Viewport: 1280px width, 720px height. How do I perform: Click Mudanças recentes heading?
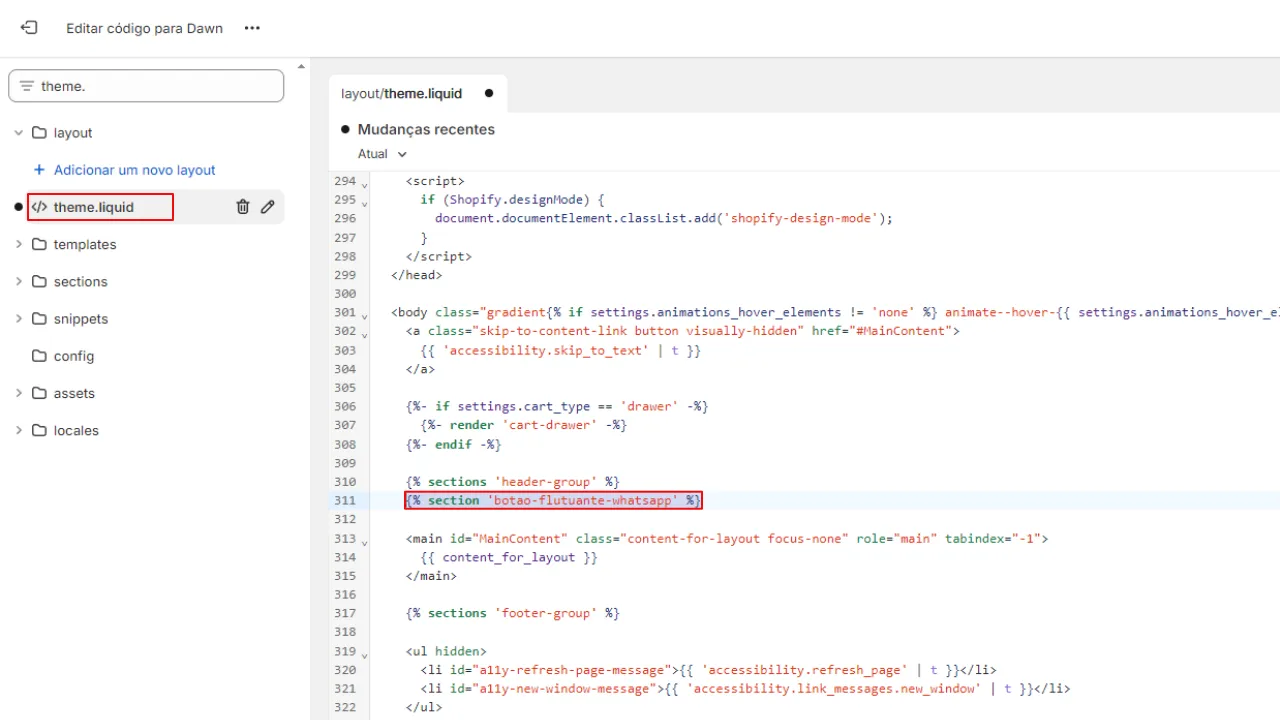coord(426,129)
